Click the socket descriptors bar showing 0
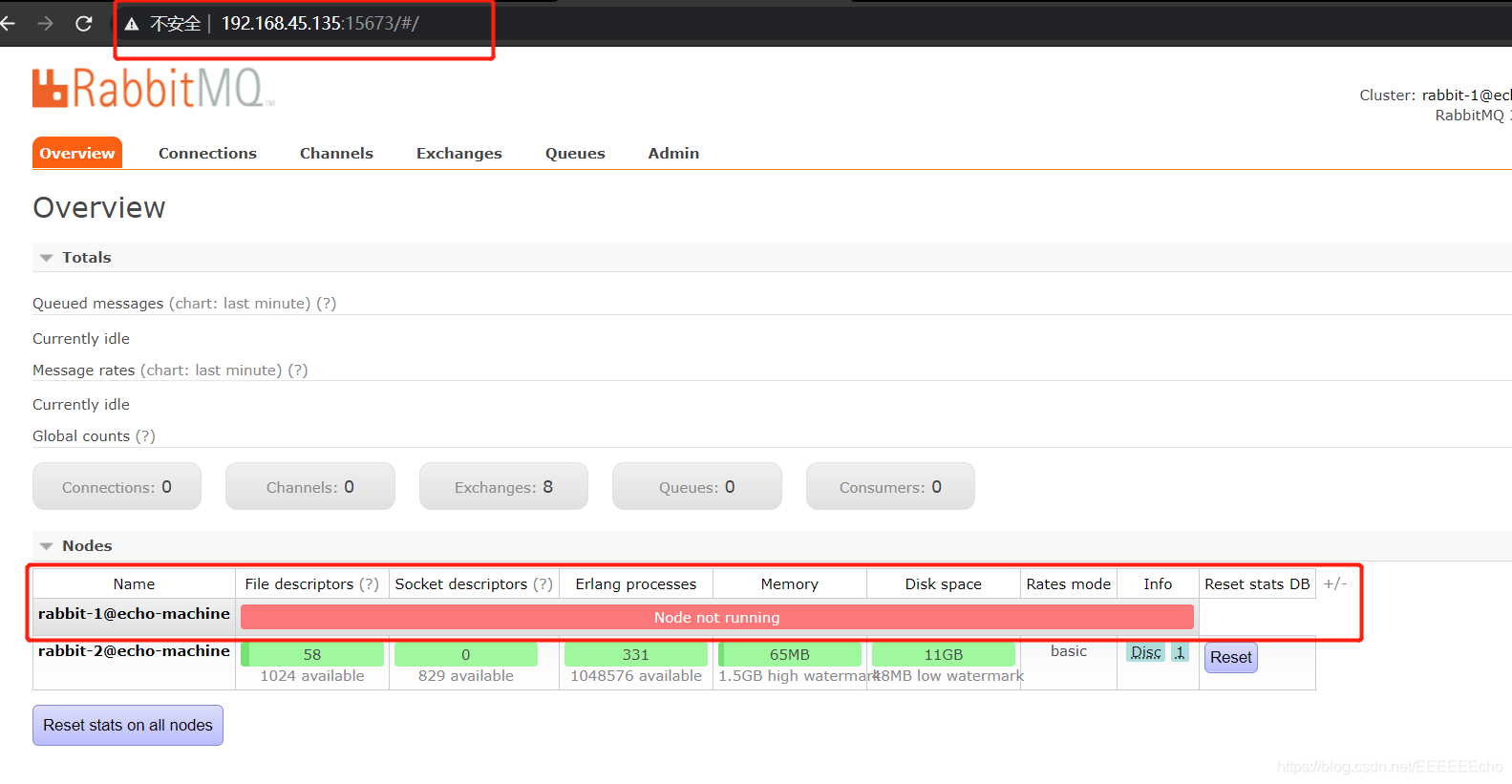 pyautogui.click(x=466, y=654)
